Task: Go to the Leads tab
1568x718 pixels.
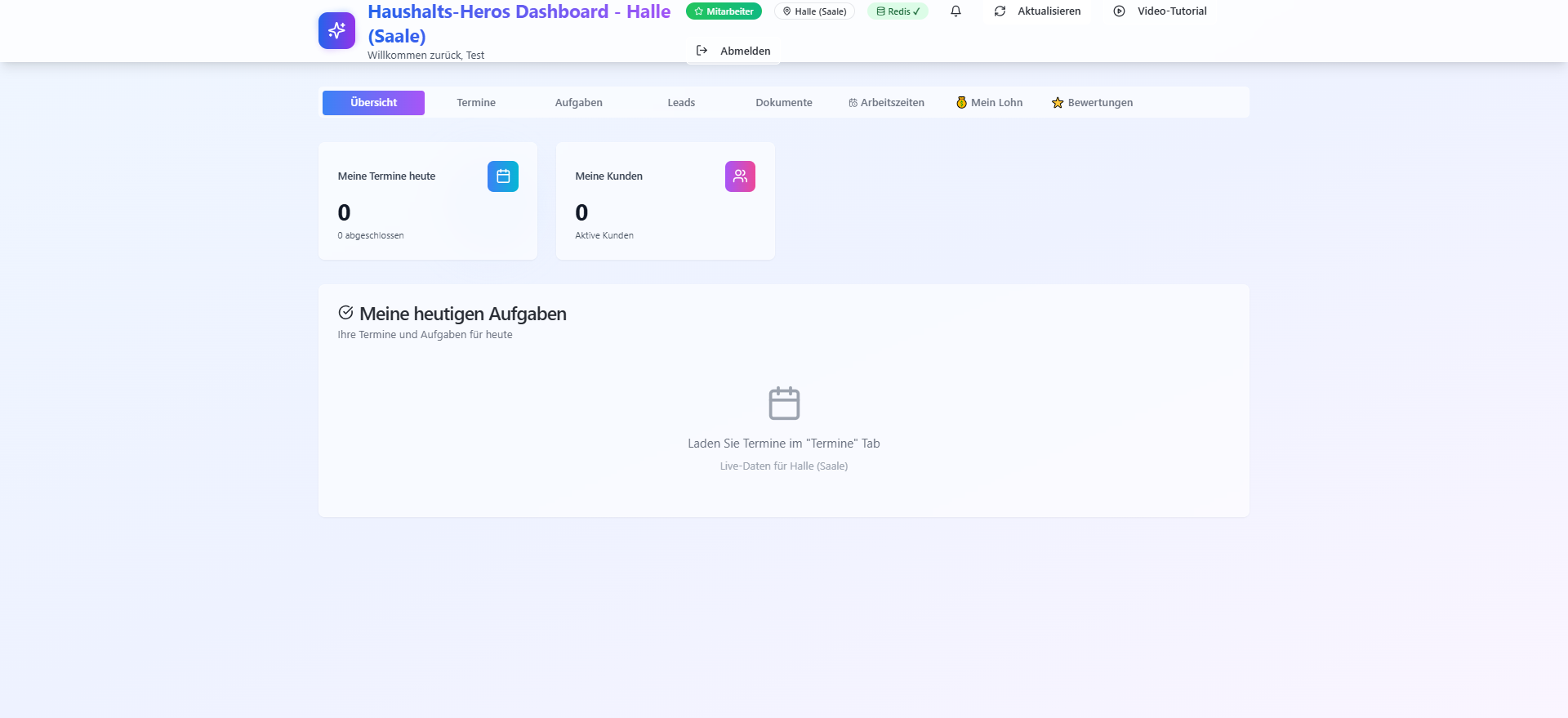Action: 681,103
